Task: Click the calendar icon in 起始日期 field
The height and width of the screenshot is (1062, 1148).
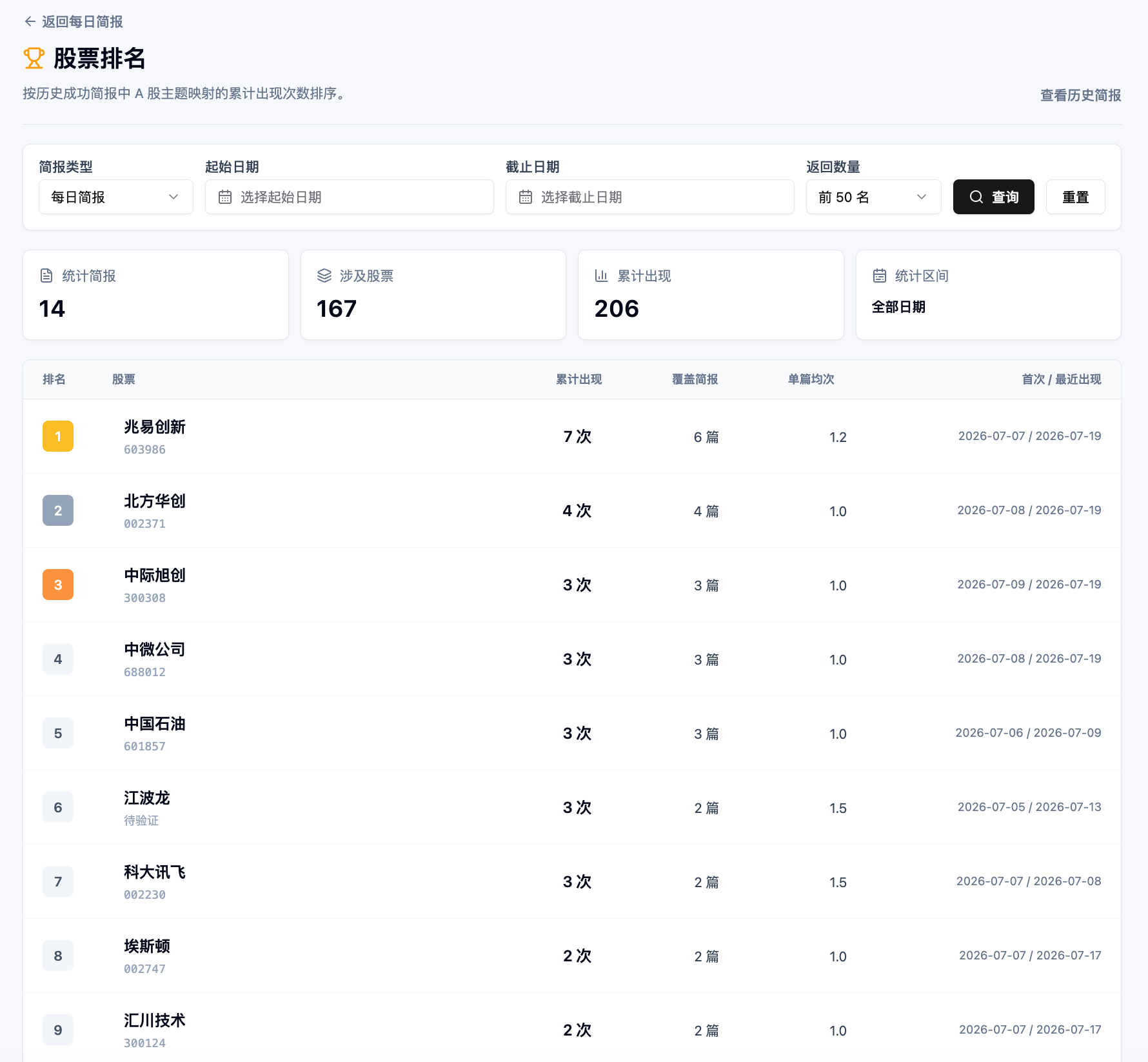Action: coord(225,197)
